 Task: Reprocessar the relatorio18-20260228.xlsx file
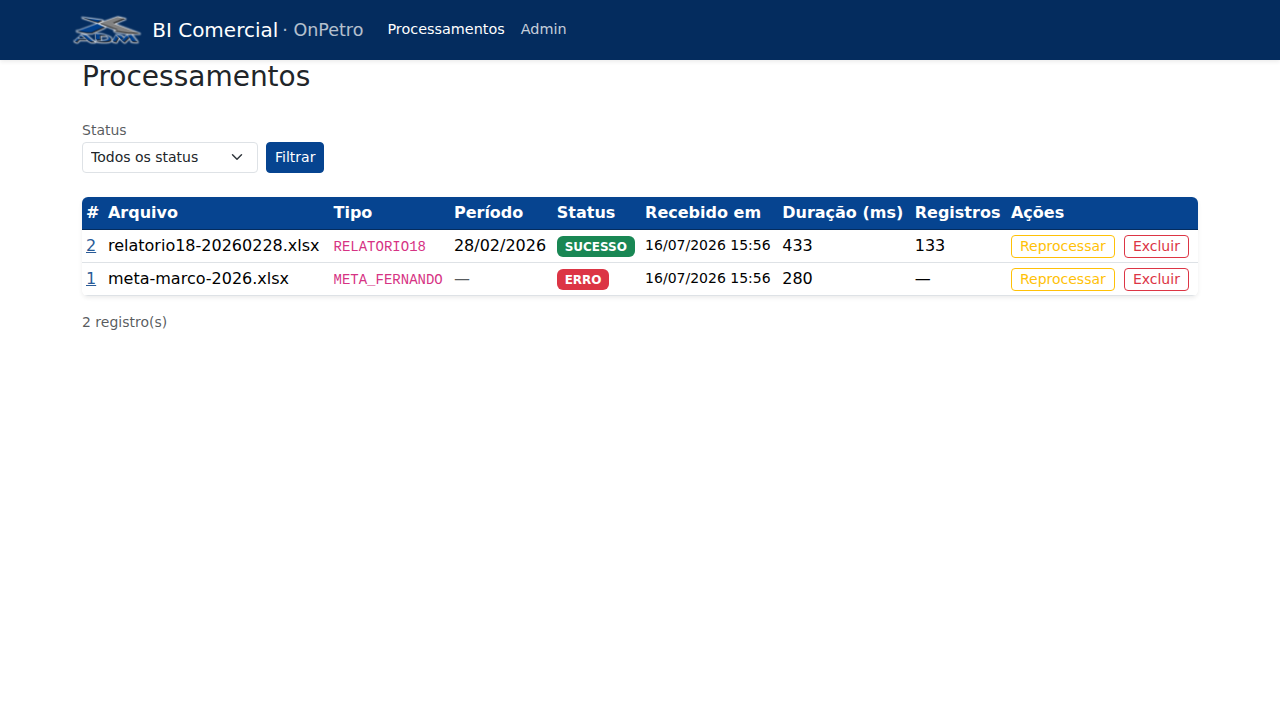(1063, 247)
